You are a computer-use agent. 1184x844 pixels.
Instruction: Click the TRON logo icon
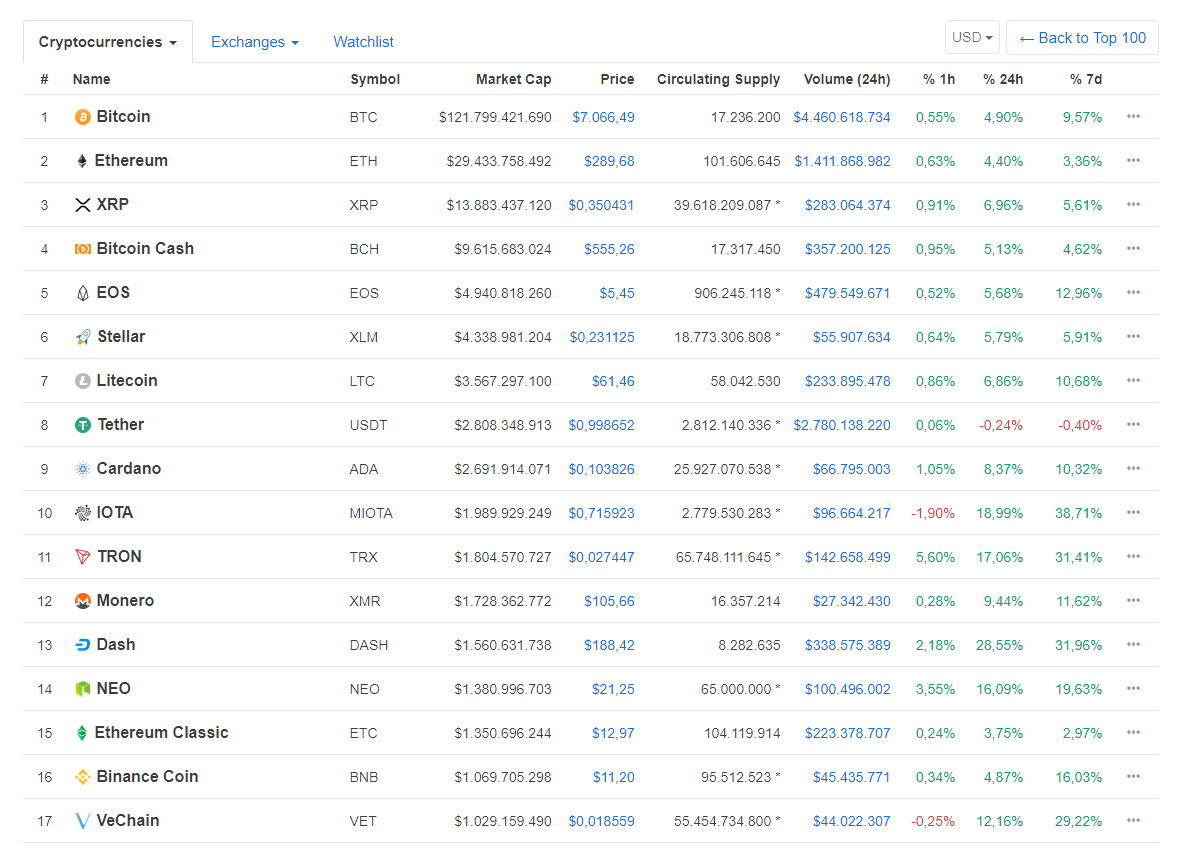pyautogui.click(x=82, y=557)
